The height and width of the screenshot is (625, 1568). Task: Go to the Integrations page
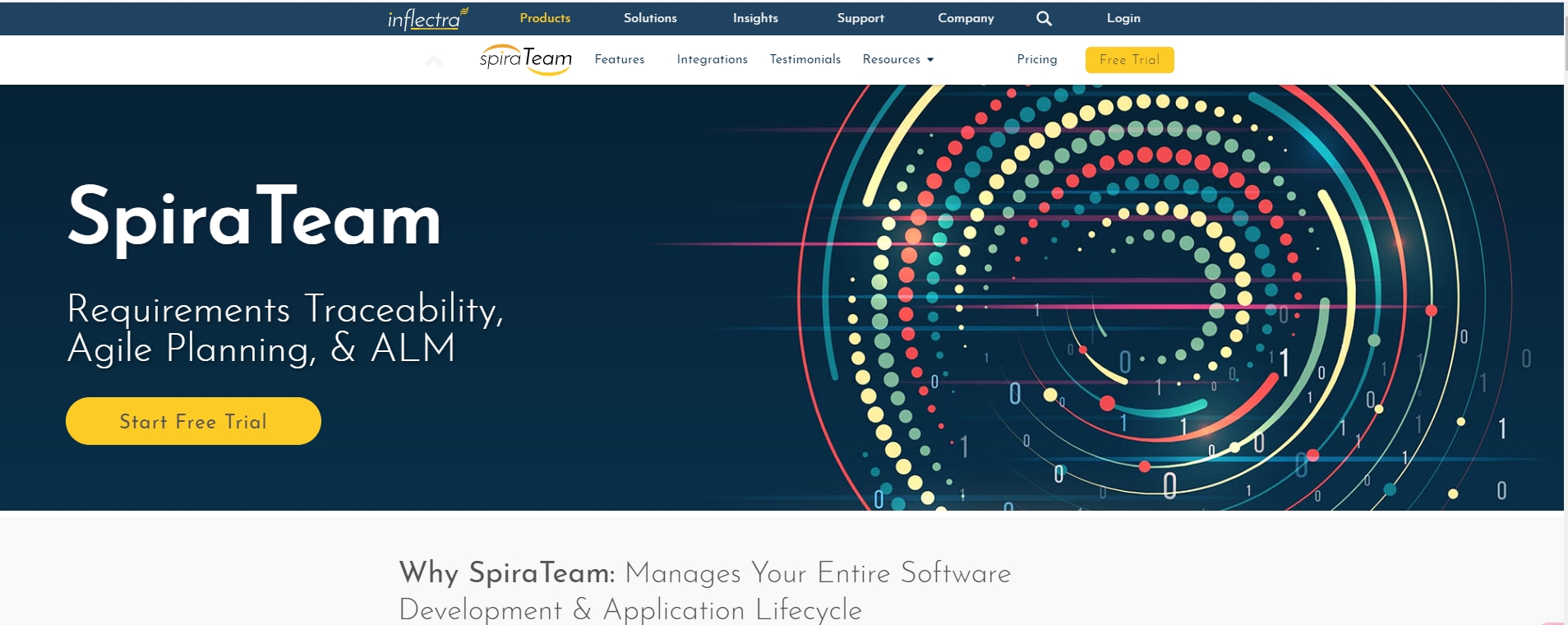[712, 59]
